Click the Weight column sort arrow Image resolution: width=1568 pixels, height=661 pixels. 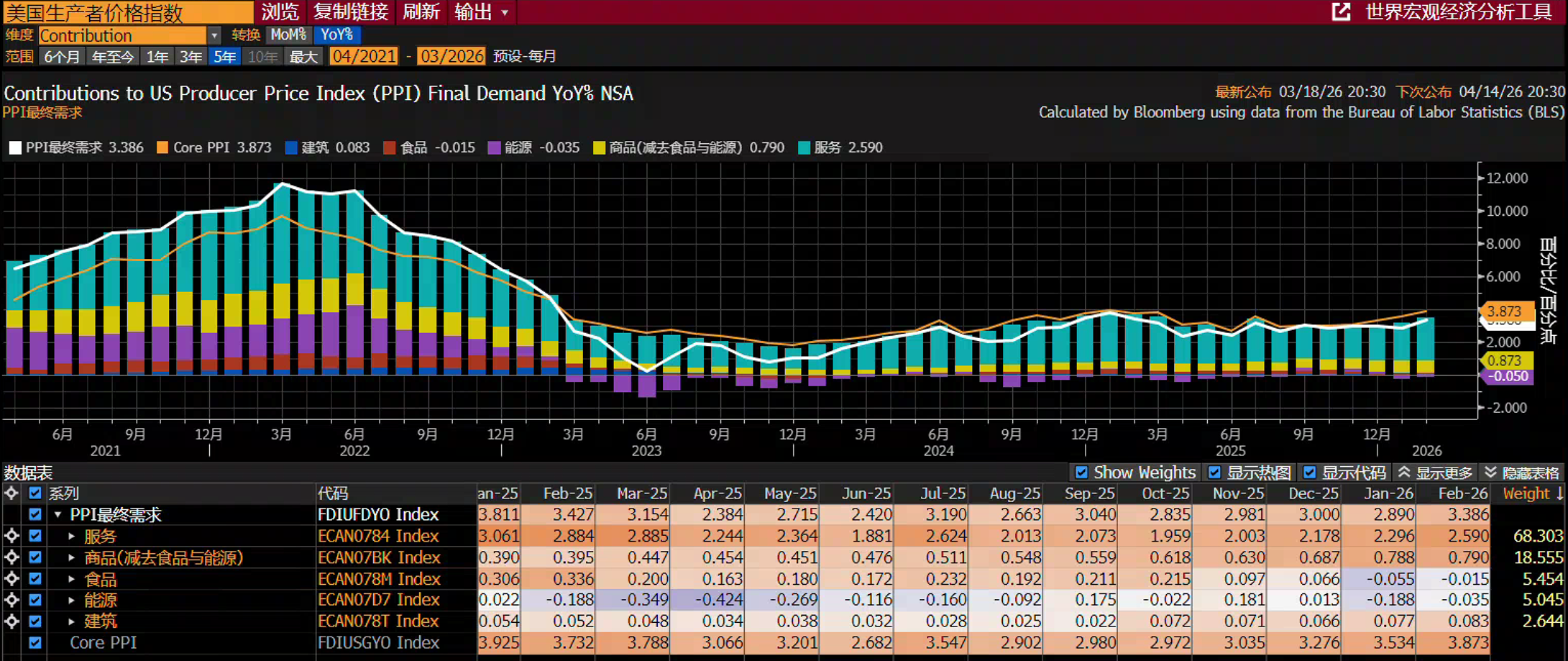pyautogui.click(x=1559, y=493)
